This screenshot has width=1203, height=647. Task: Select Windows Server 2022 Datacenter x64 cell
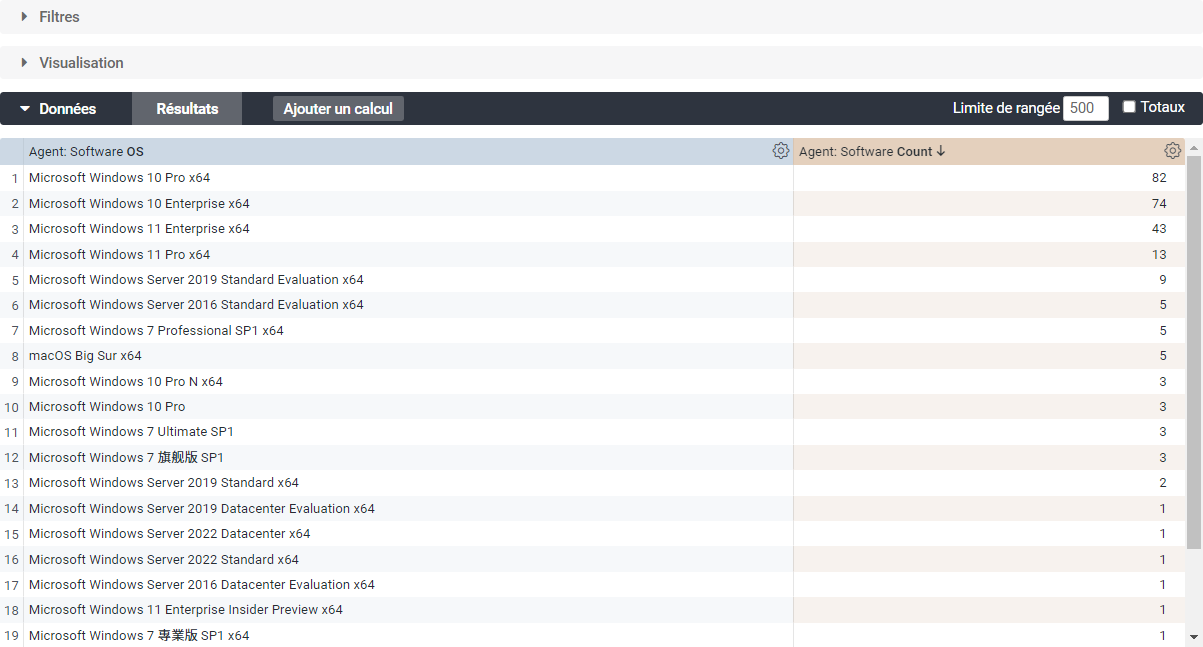(408, 534)
